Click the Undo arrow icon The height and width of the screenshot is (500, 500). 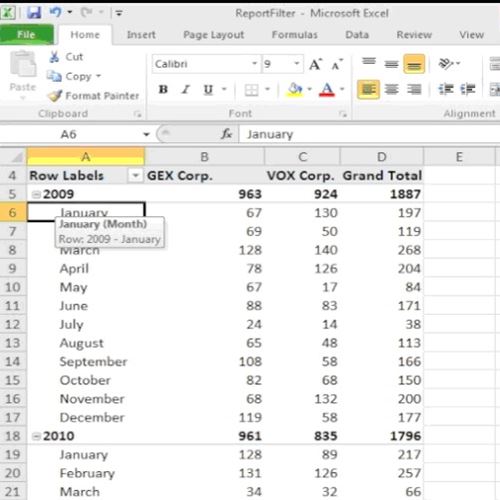click(55, 12)
